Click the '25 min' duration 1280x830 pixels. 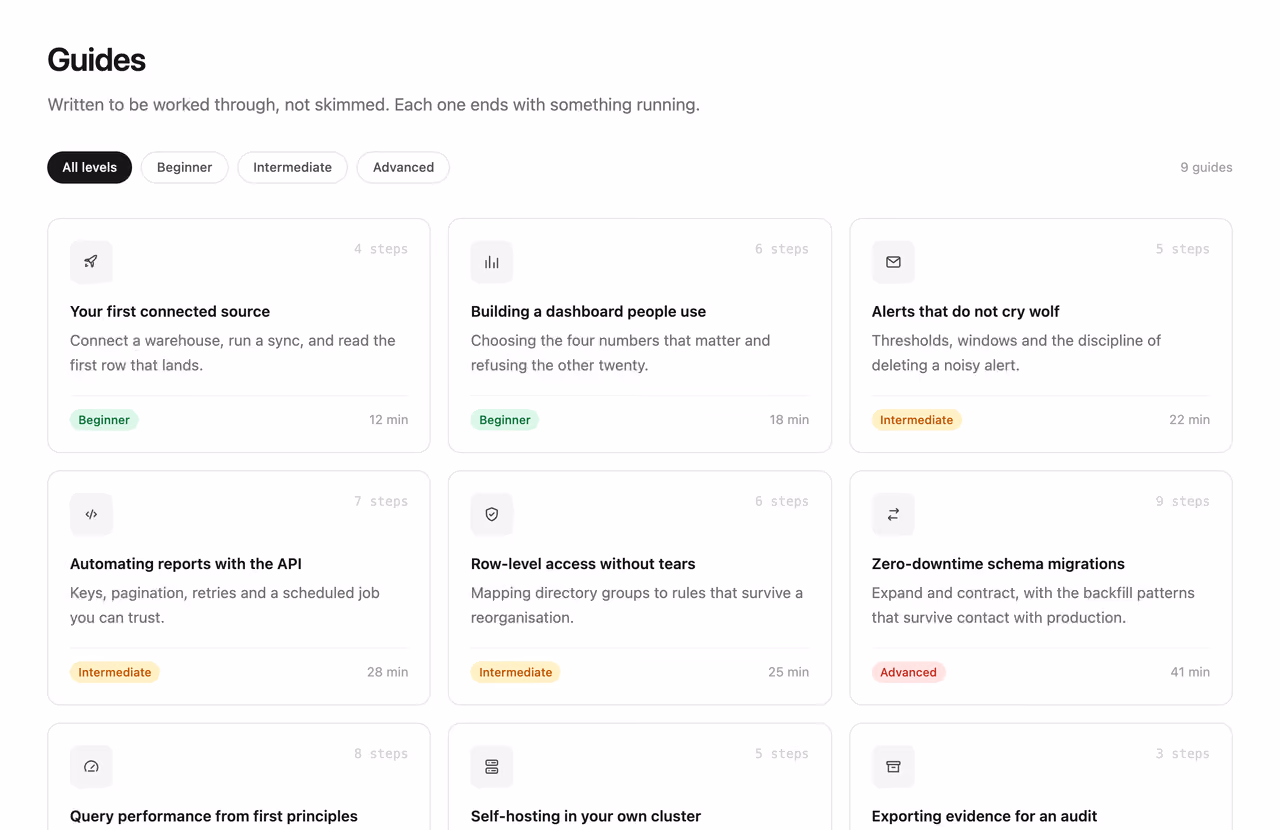[x=789, y=672]
